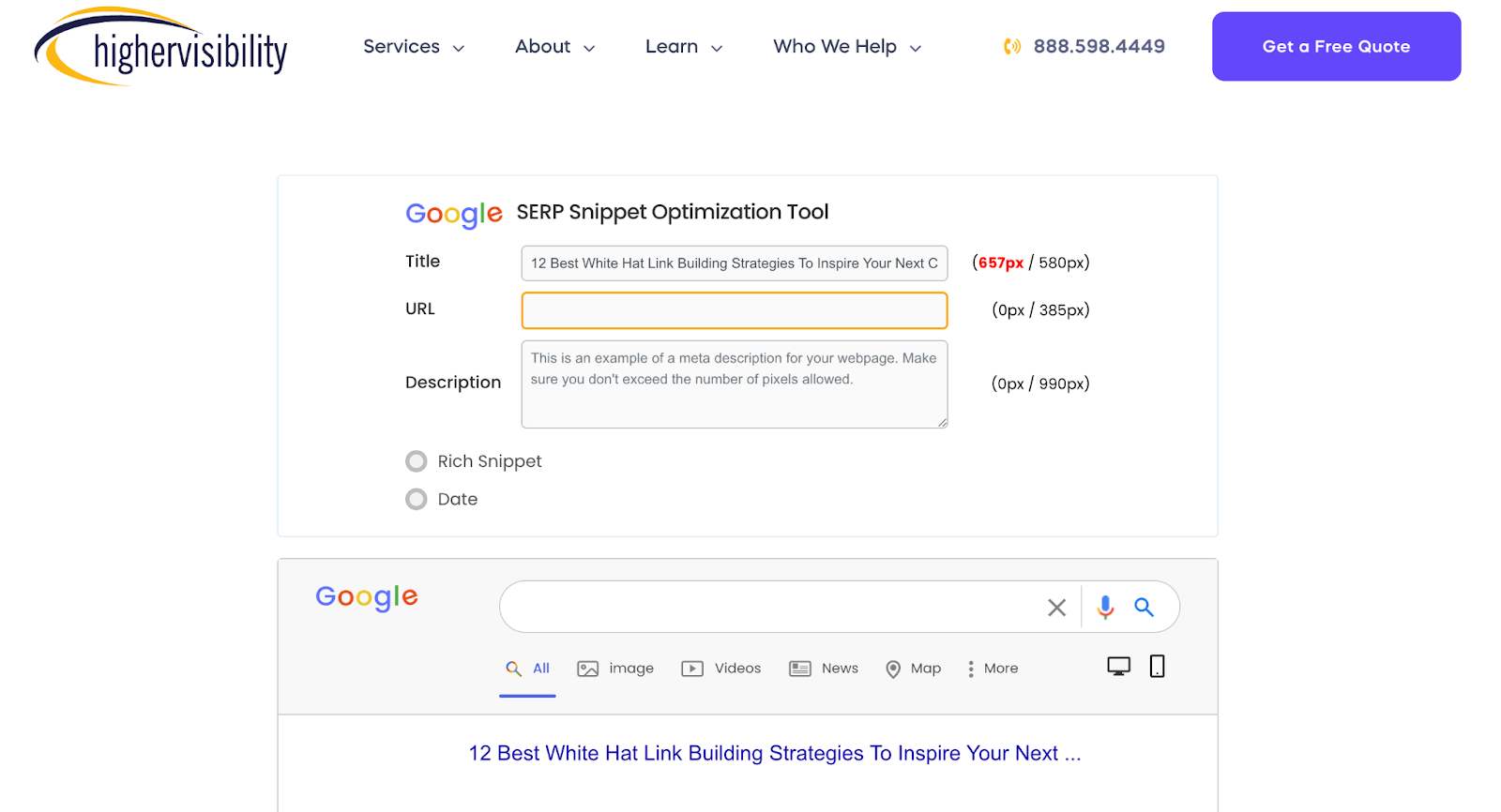The width and height of the screenshot is (1501, 812).
Task: Click the Google logo beside SERP Snippet title
Action: (454, 215)
